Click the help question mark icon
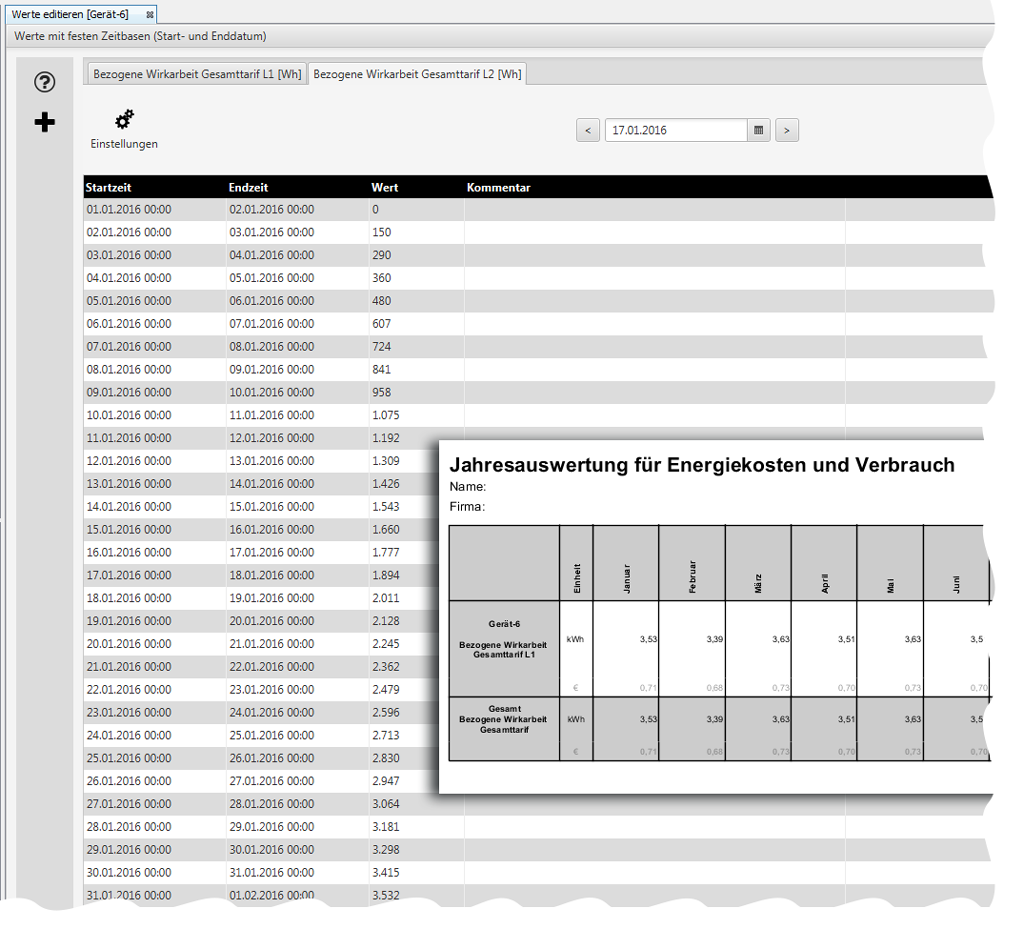Viewport: 1024px width, 949px height. [44, 82]
